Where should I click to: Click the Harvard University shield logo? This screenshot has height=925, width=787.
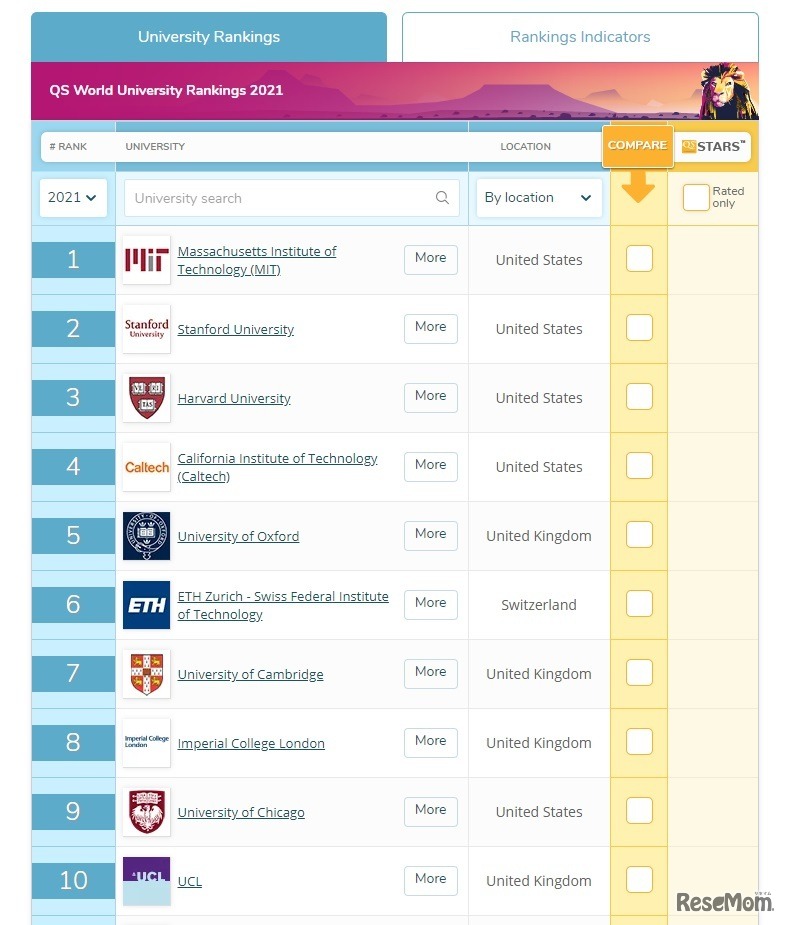click(x=146, y=397)
